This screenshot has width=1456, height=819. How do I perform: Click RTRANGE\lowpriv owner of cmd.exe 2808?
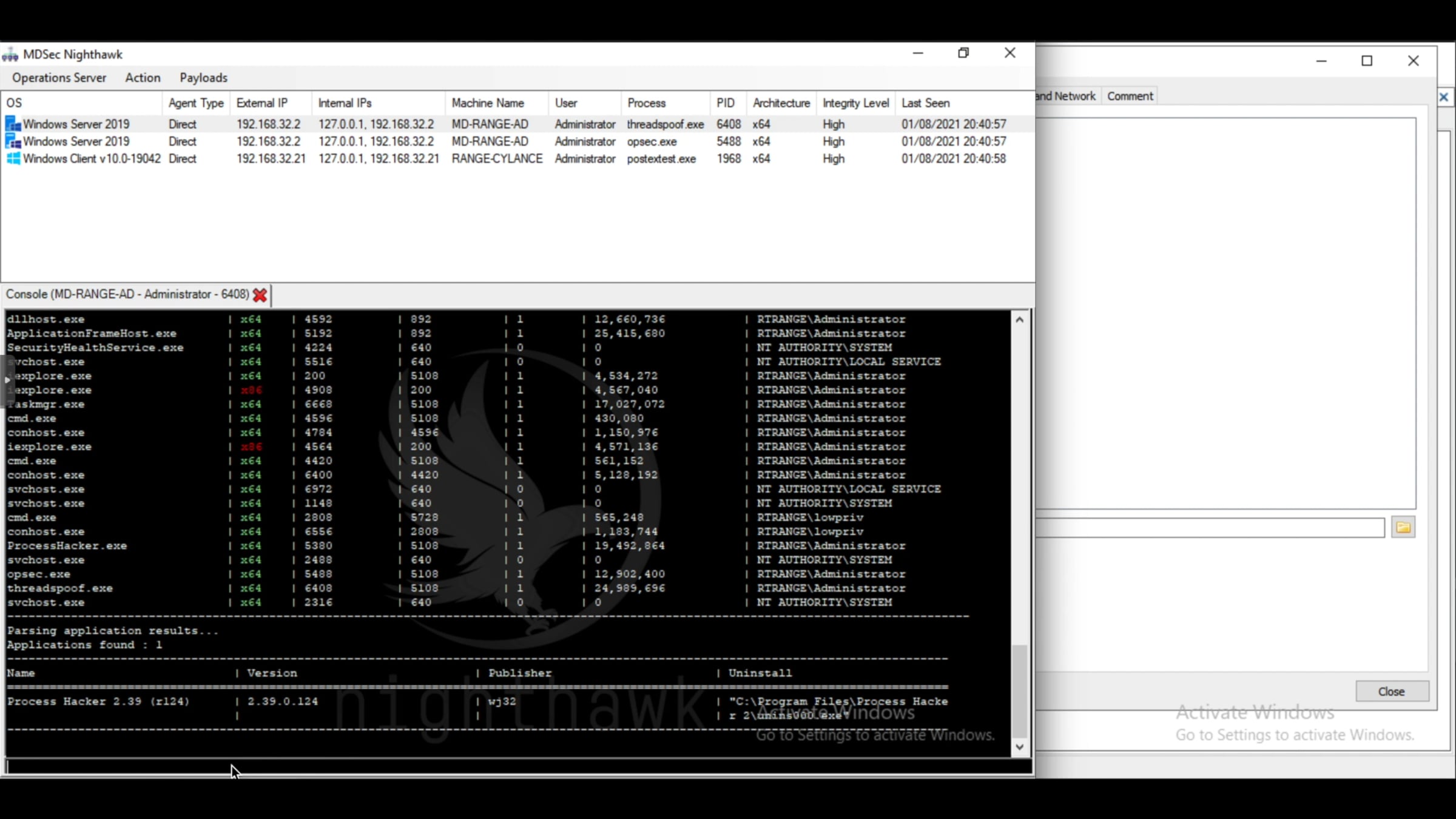[x=810, y=517]
